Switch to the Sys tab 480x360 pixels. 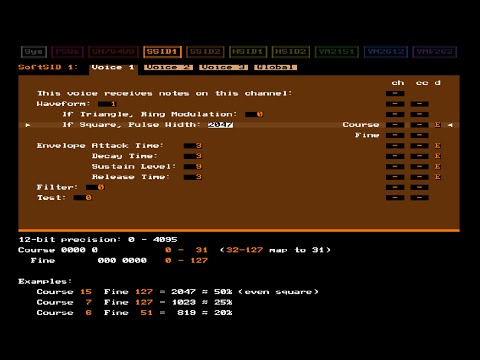pos(34,52)
